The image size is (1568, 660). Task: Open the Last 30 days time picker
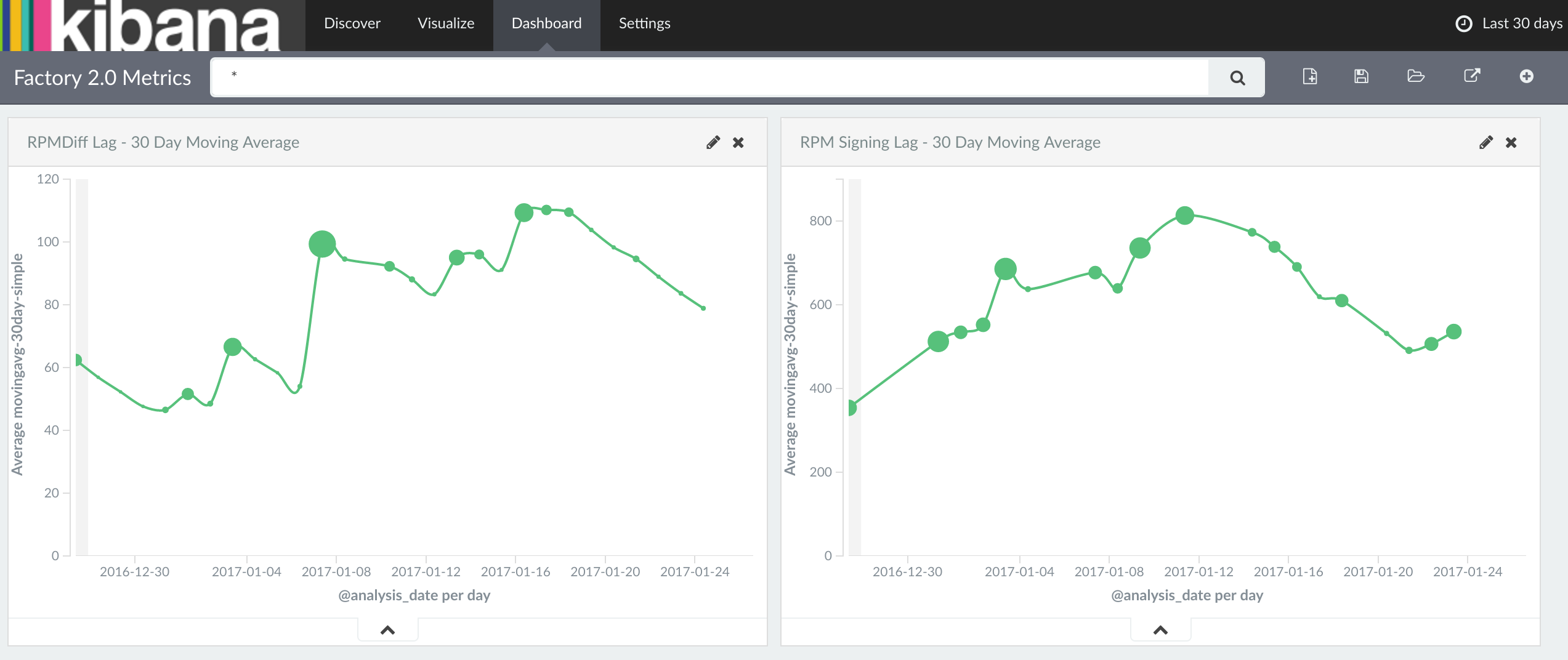tap(1509, 23)
